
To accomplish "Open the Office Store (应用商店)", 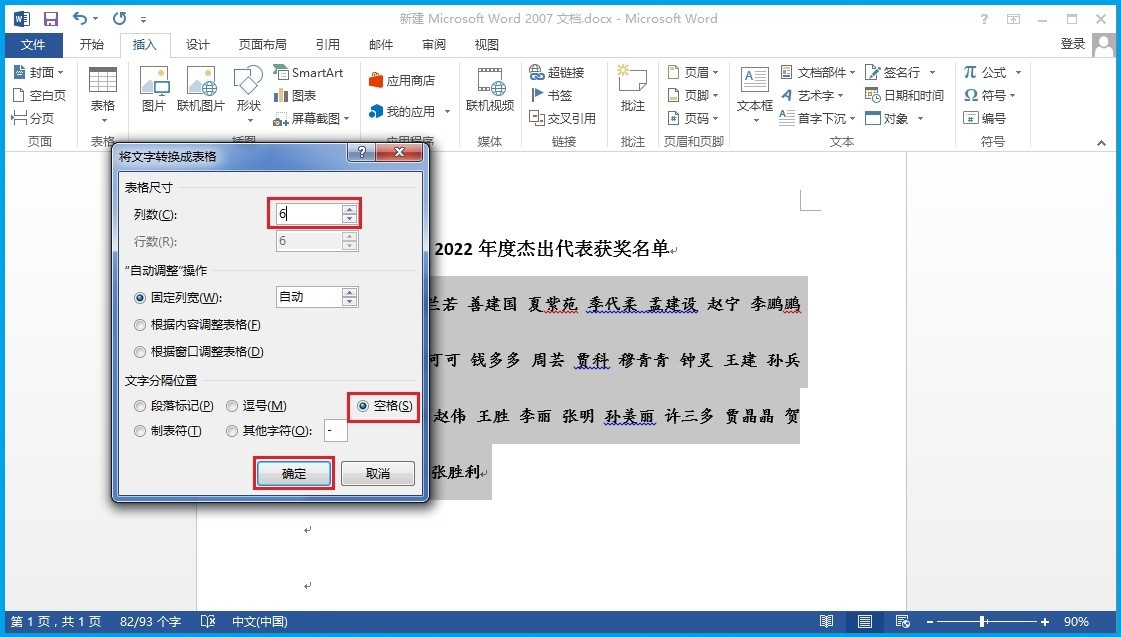I will pyautogui.click(x=402, y=80).
